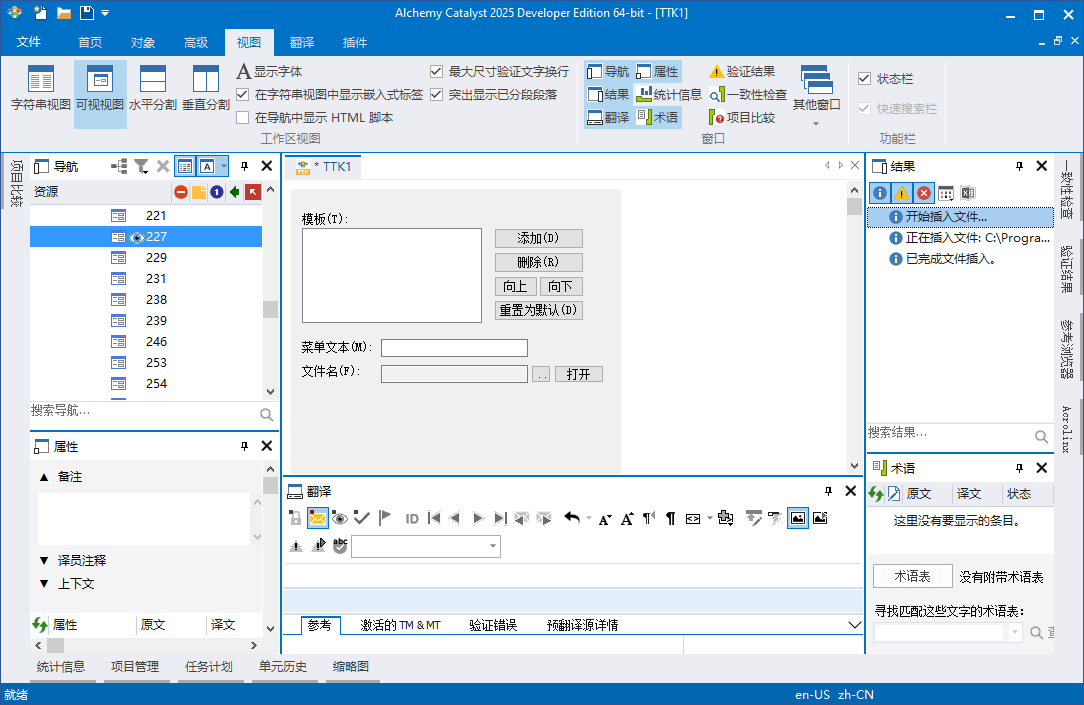The image size is (1084, 705).
Task: Toggle the 属性 window button in ribbon
Action: click(657, 72)
